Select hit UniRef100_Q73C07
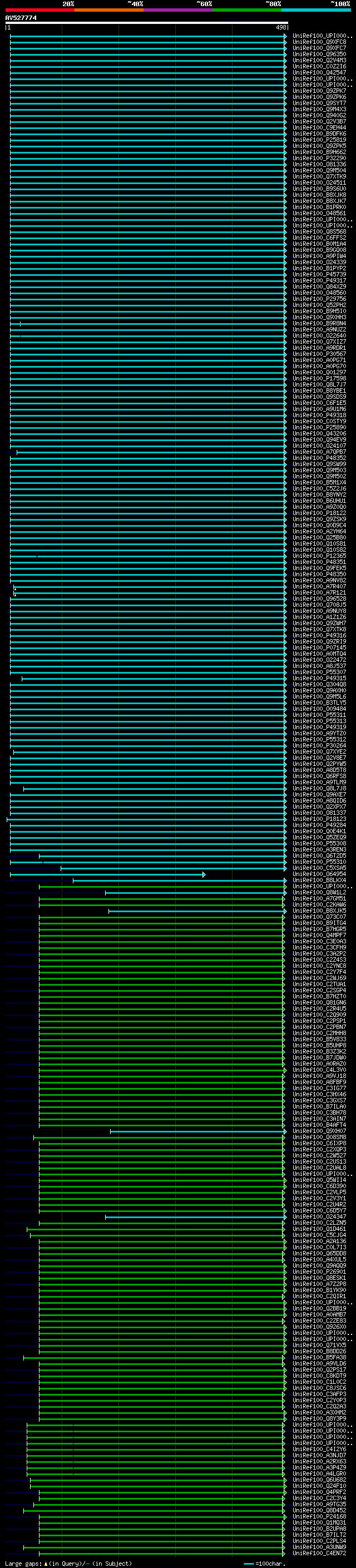This screenshot has width=356, height=1568. click(319, 917)
